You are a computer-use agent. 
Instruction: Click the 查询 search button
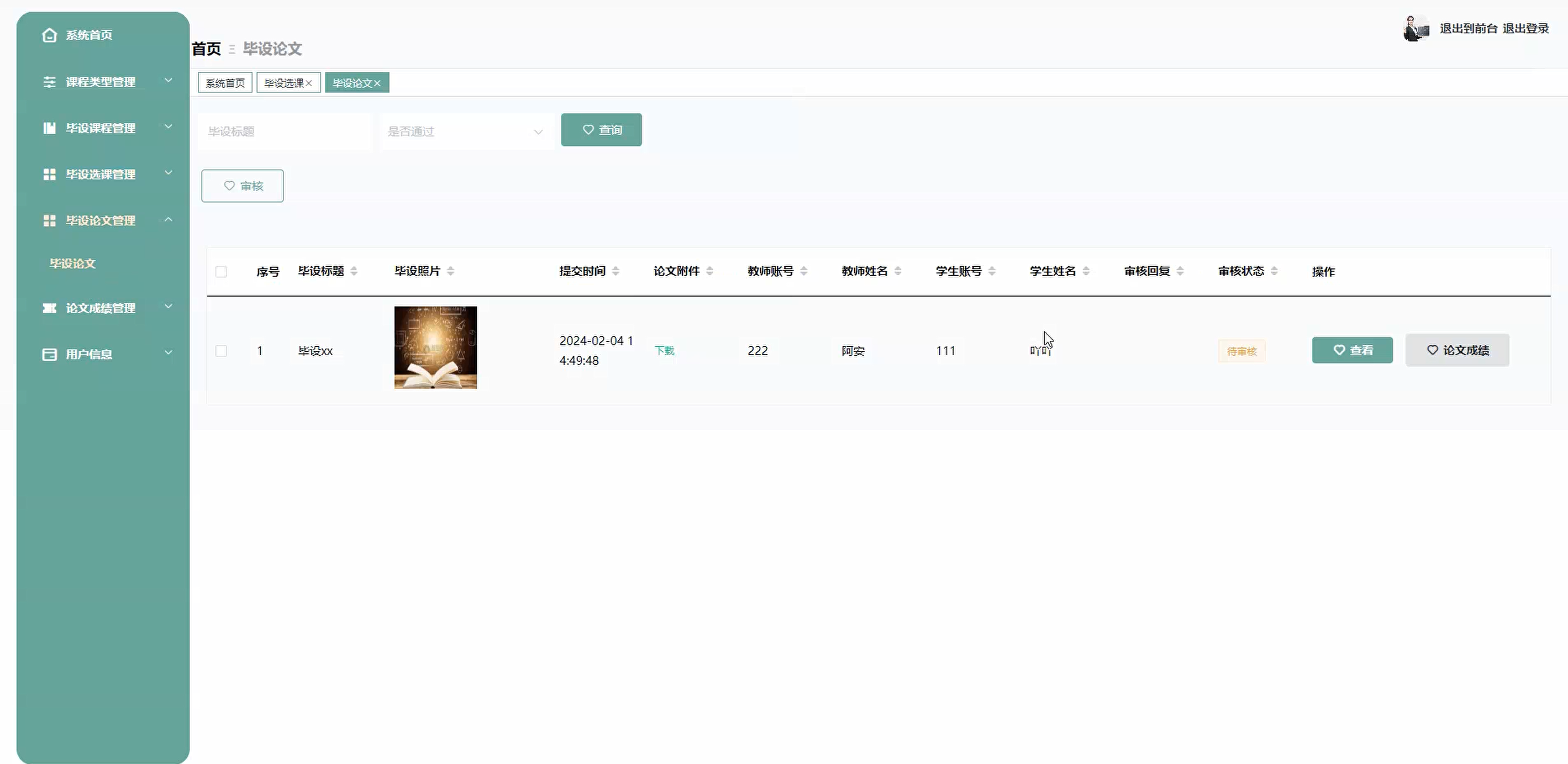[601, 130]
